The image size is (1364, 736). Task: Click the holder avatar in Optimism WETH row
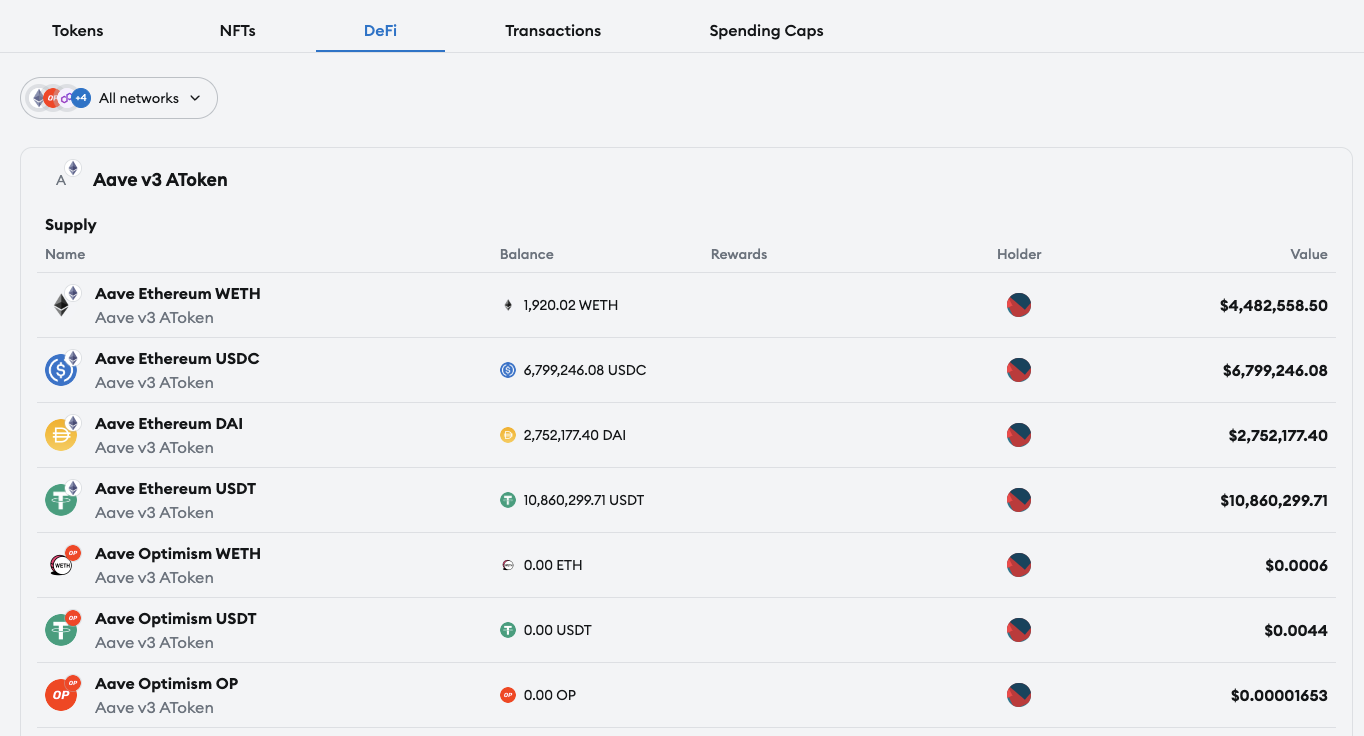tap(1019, 565)
